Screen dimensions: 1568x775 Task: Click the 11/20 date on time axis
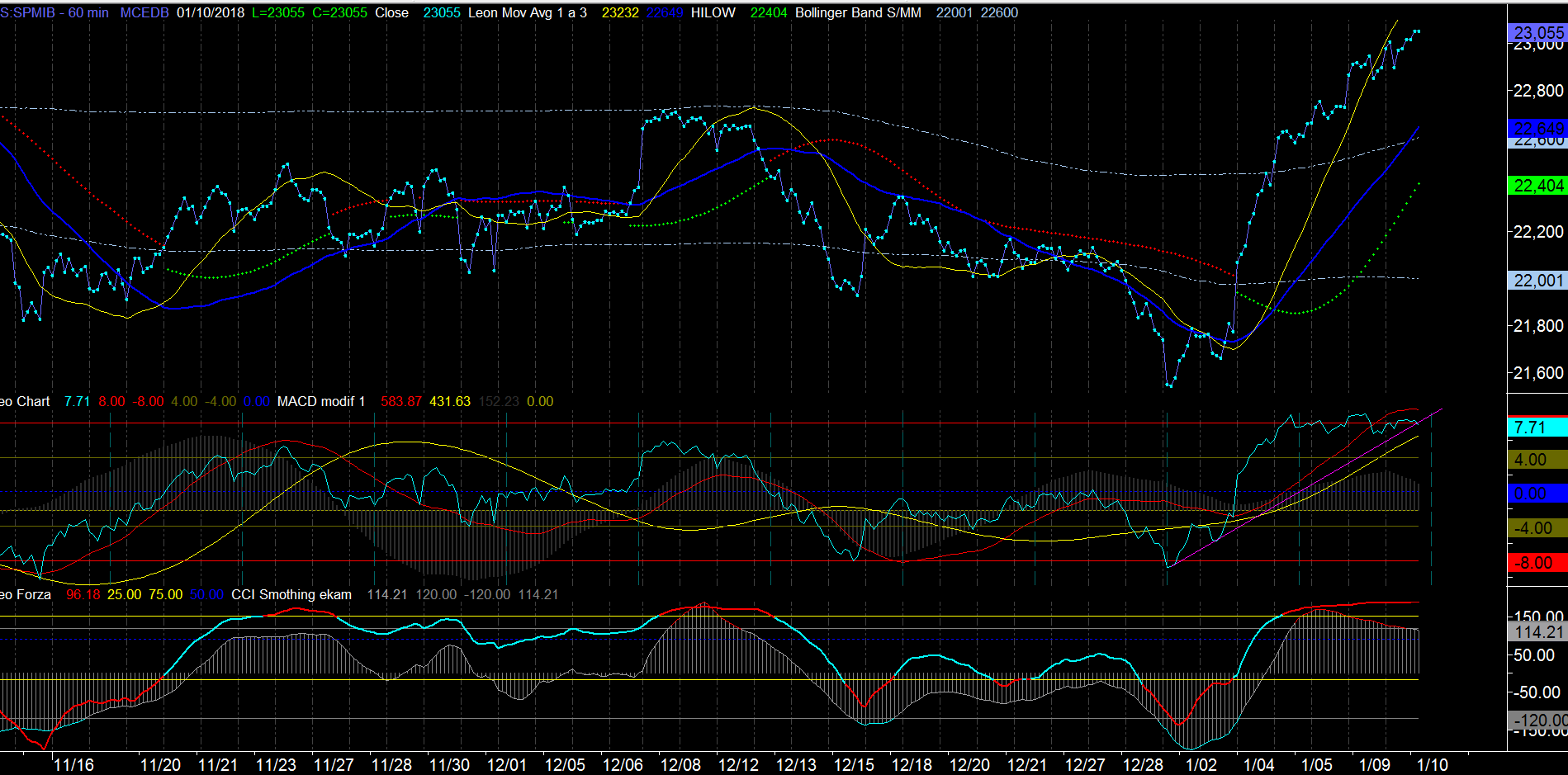coord(160,764)
